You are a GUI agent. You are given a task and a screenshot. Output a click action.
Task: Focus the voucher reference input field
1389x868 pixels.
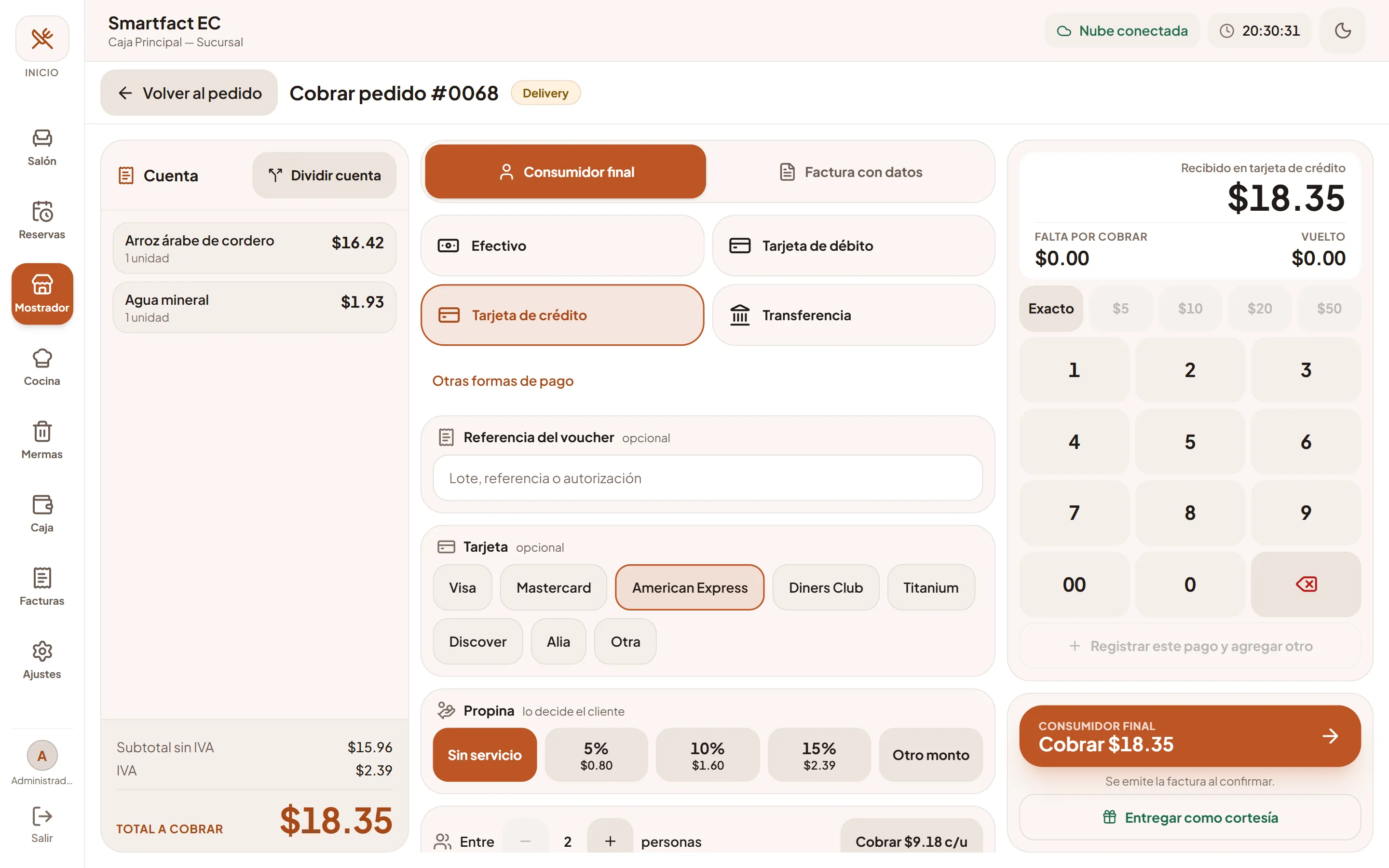[x=707, y=478]
